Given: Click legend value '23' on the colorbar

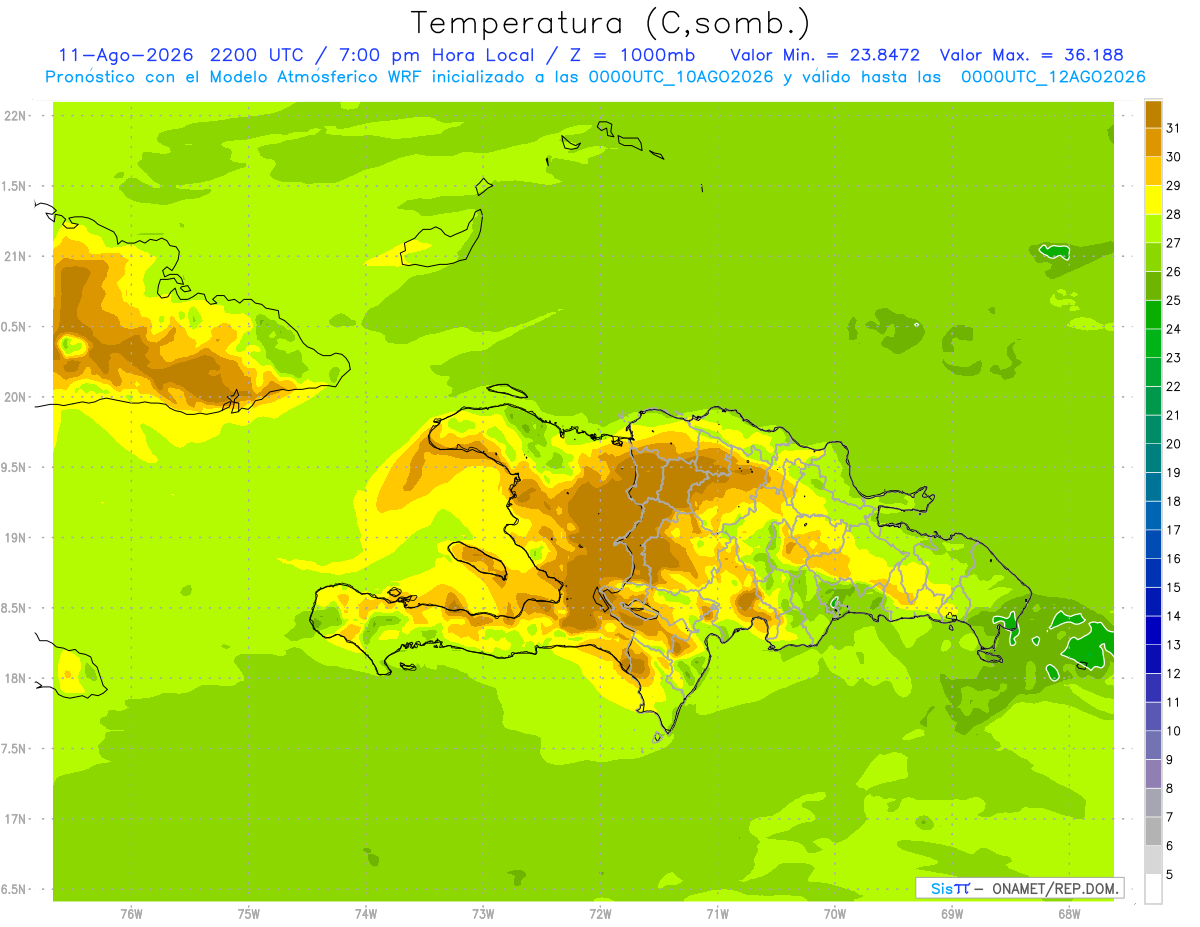Looking at the screenshot, I should coord(1173,358).
